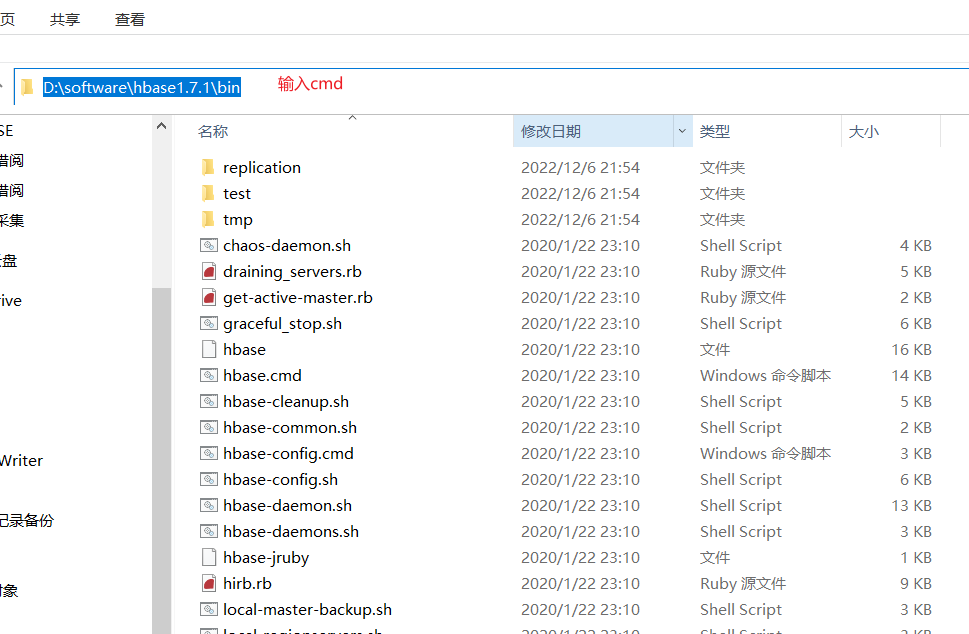Click the 文件夹 type of replication
The image size is (969, 634).
722,167
